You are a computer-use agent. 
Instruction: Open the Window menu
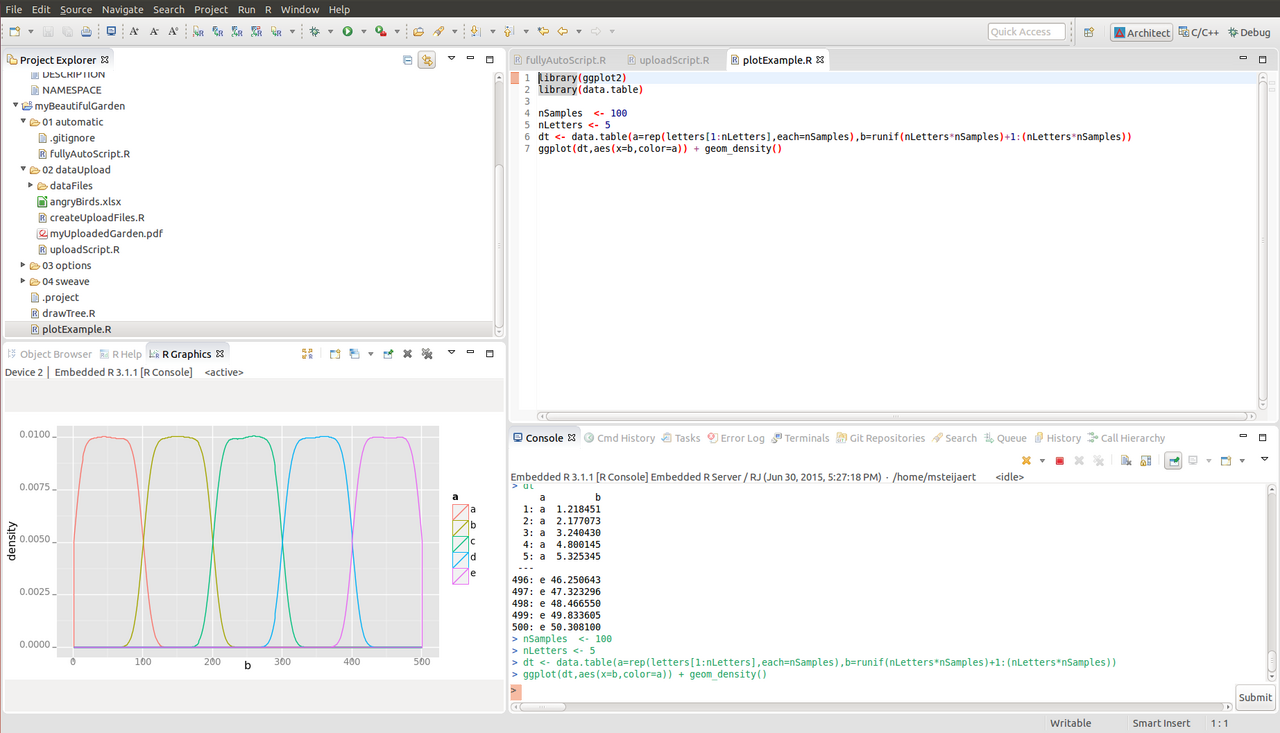[x=300, y=9]
